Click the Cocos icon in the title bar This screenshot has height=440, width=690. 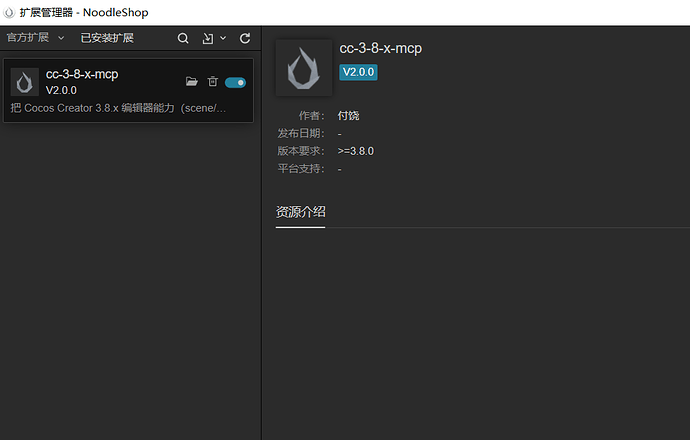coord(9,12)
